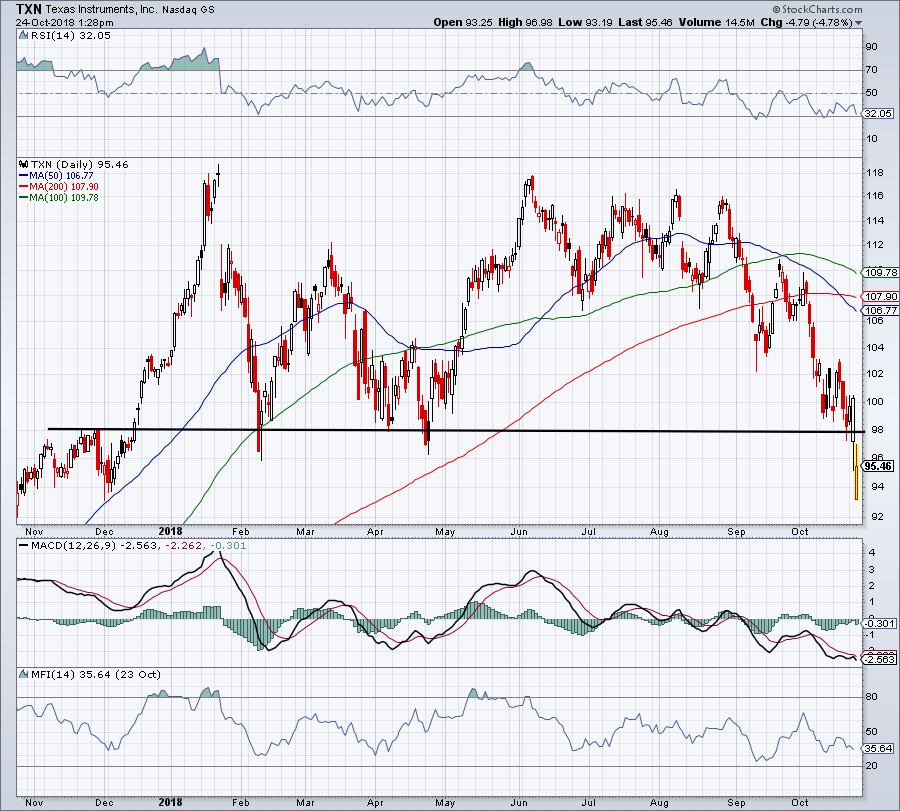Click the MA(200) 107.90 legend entry

(59, 187)
